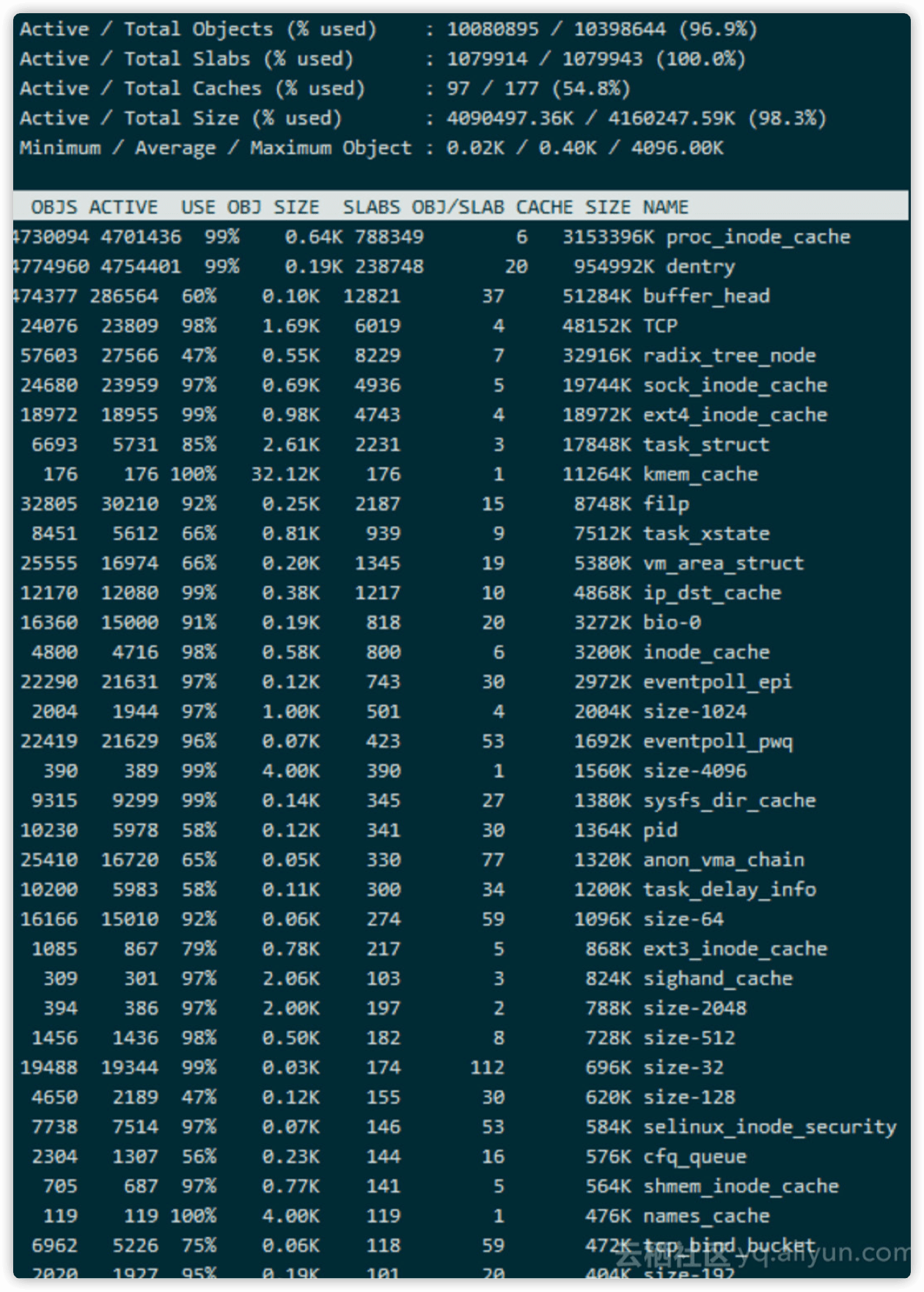Click Minimum / Average / Maximum Object line
924x1292 pixels.
(x=372, y=148)
